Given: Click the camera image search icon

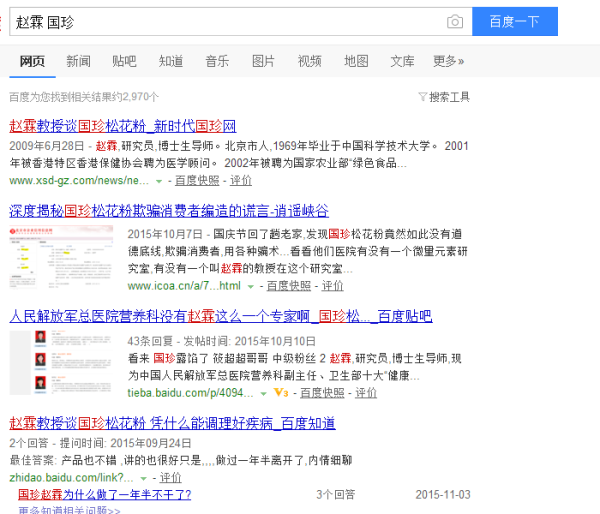Looking at the screenshot, I should pyautogui.click(x=455, y=21).
